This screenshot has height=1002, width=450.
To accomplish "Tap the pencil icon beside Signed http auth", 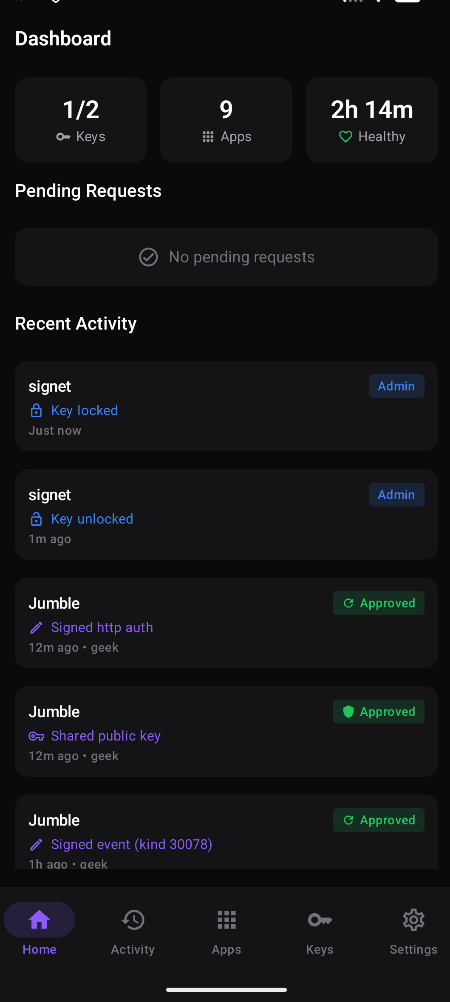I will pos(36,628).
